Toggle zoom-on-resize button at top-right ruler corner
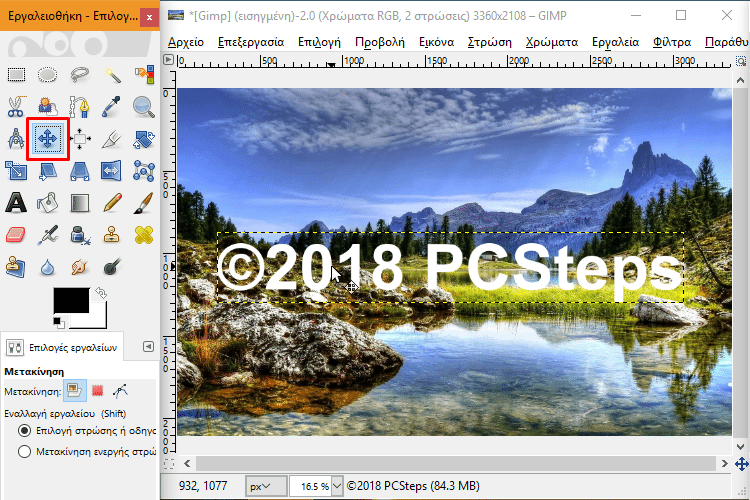The width and height of the screenshot is (750, 500). [740, 61]
